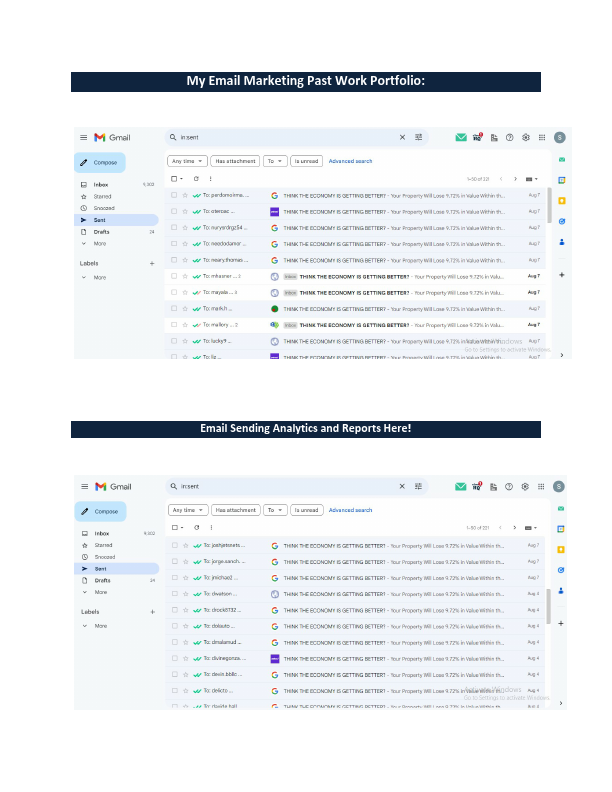This screenshot has height=792, width=612.
Task: Tick checkbox for email To: perdomoinma
Action: tap(174, 195)
